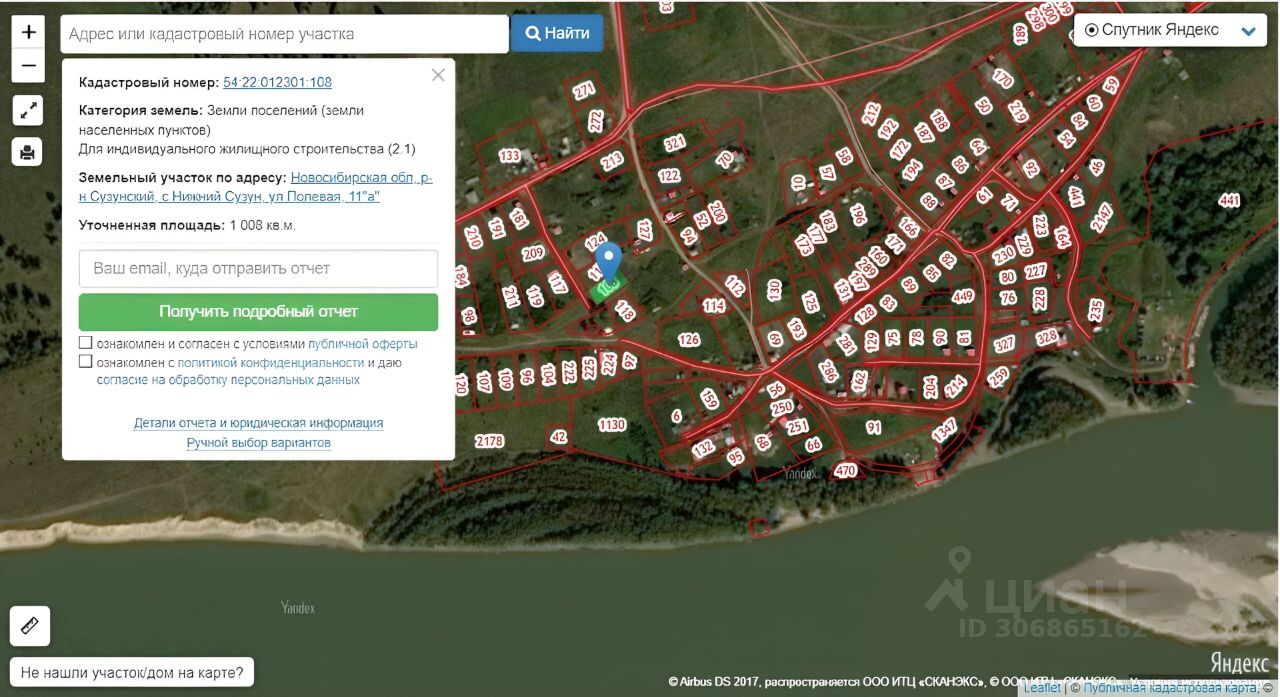Open the Leaflet attribution link
Image resolution: width=1280 pixels, height=697 pixels.
(1042, 688)
